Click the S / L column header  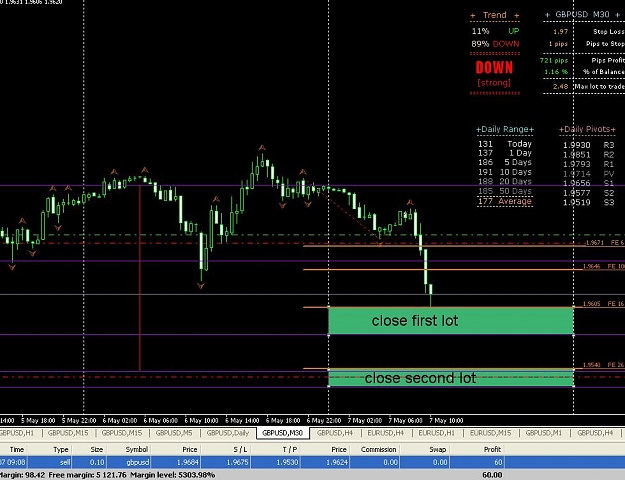coord(240,449)
